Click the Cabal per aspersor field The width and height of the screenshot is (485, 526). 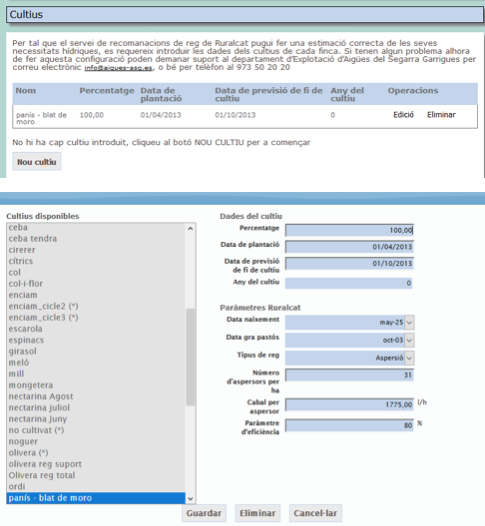point(349,405)
